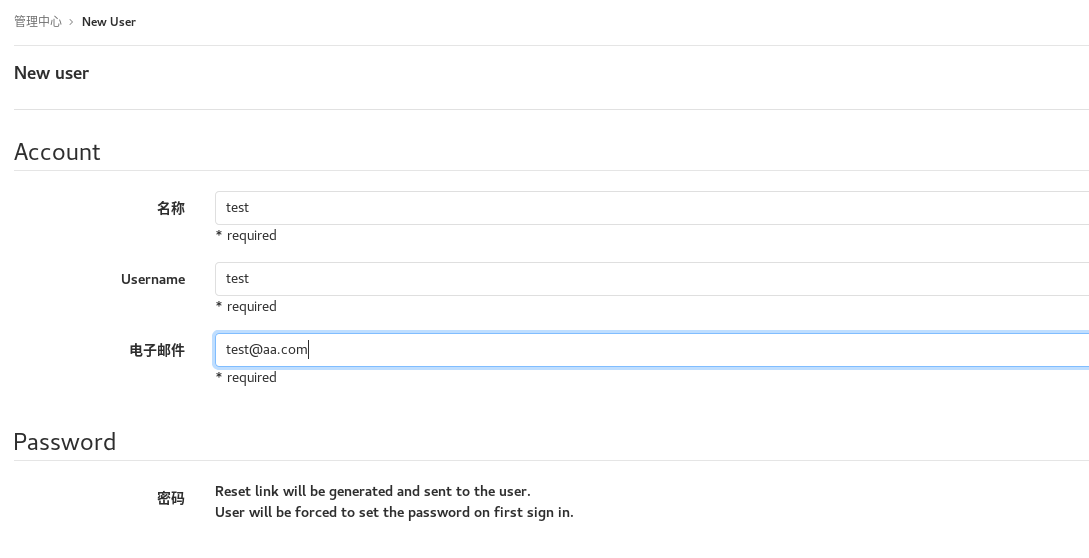
Task: Click into the 电子邮件 email field
Action: 650,350
